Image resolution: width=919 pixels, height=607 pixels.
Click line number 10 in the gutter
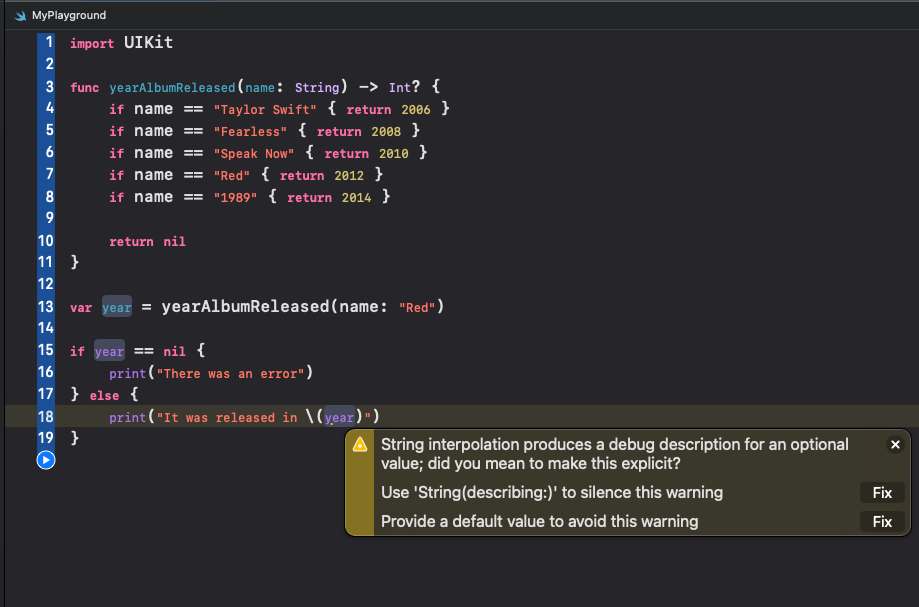(46, 241)
